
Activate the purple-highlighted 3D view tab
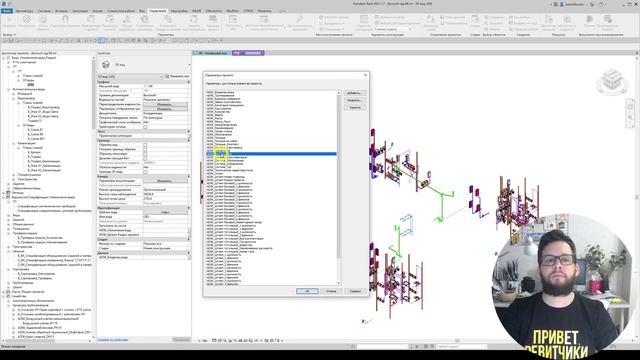pos(248,53)
